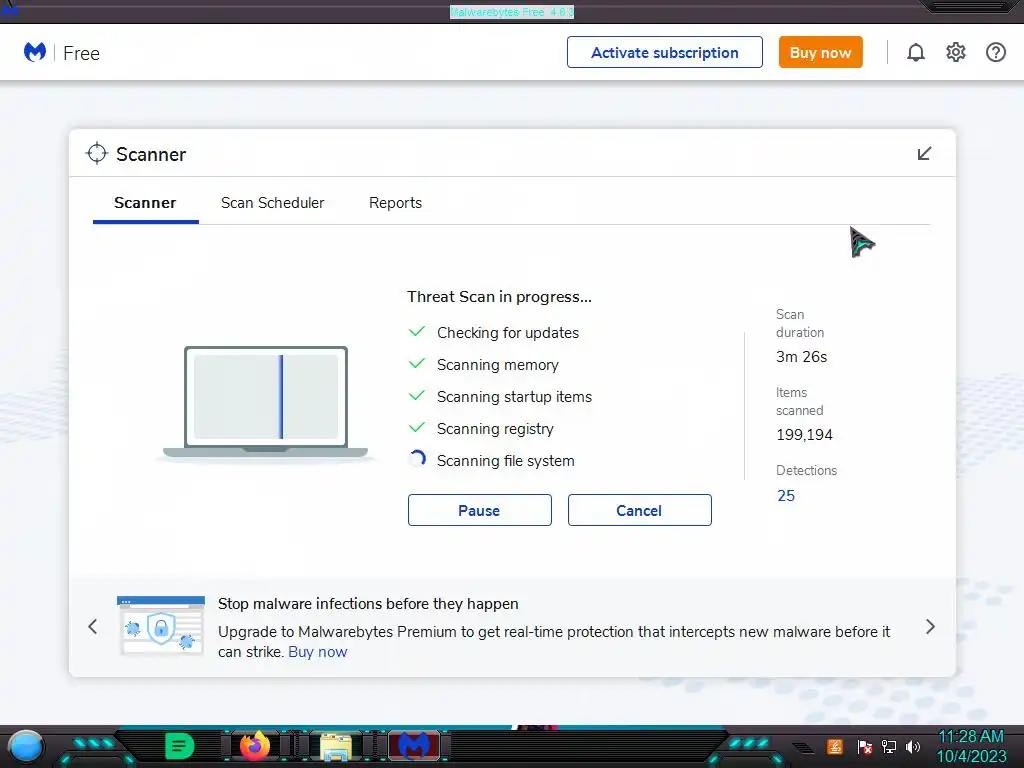
Task: Switch to the Scanner tab
Action: point(145,203)
